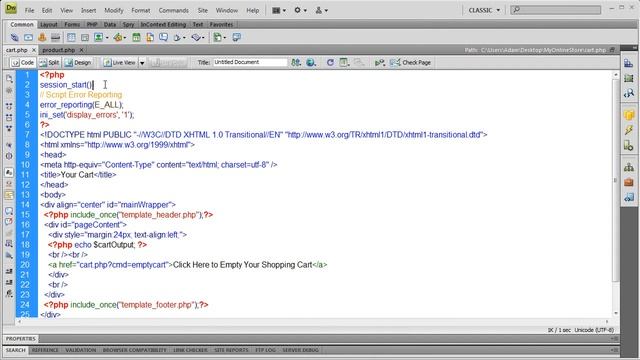The image size is (640, 360).
Task: Insert a Horizontal Rule
Action: point(56,38)
